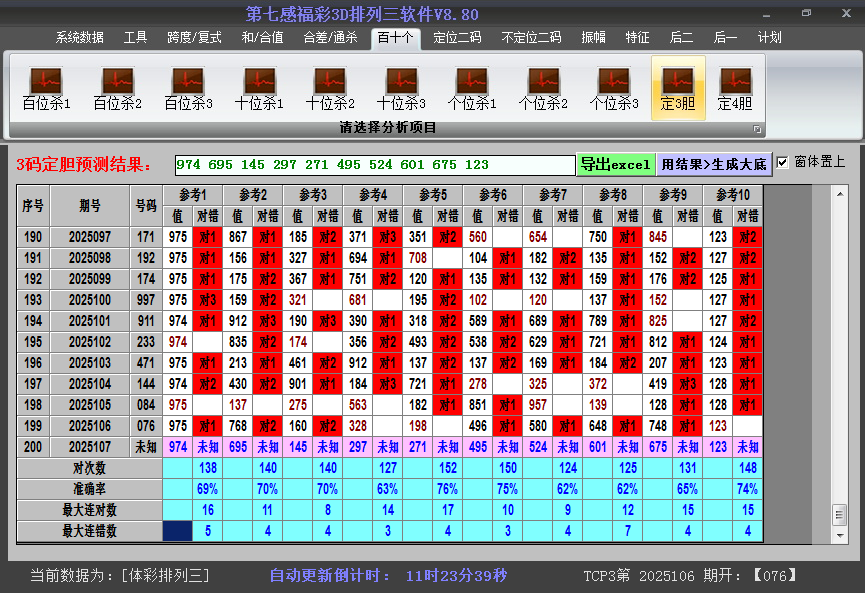Image resolution: width=865 pixels, height=593 pixels.
Task: Switch to the 振幅 tab
Action: (594, 38)
